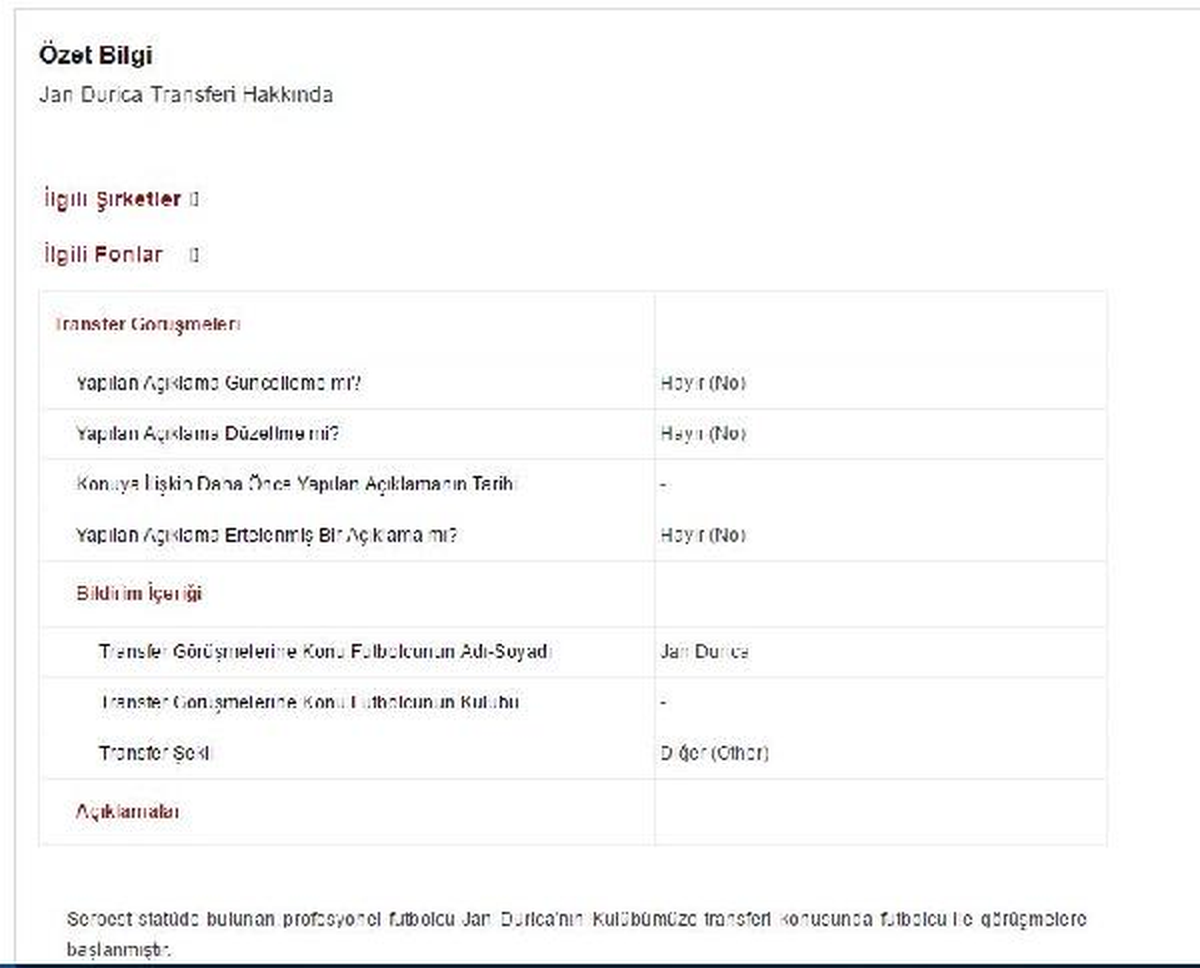1200x968 pixels.
Task: Click the Hayır (No) value for Güncelleme
Action: 703,383
